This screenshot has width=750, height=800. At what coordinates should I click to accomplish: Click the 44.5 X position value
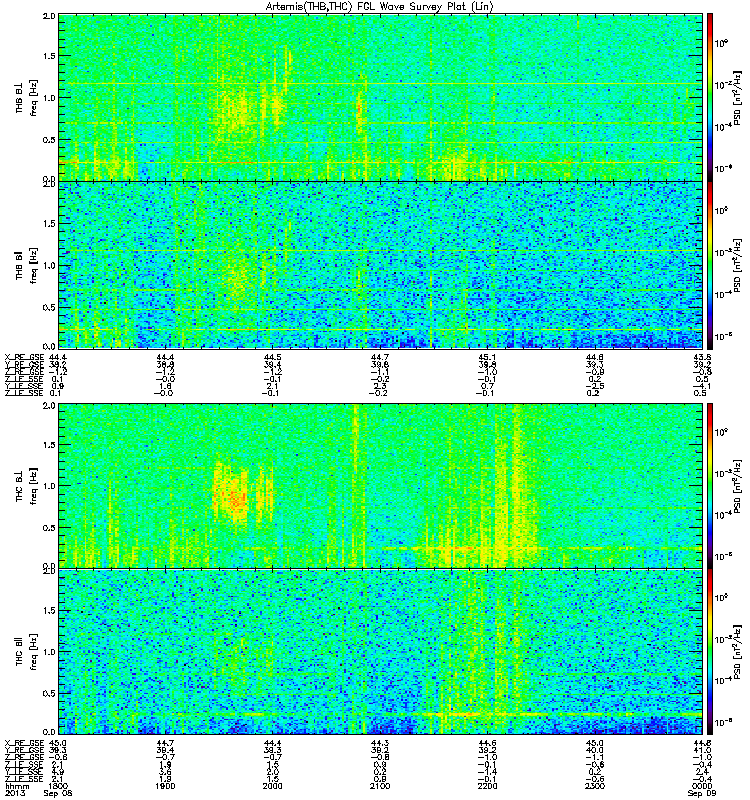pyautogui.click(x=272, y=358)
